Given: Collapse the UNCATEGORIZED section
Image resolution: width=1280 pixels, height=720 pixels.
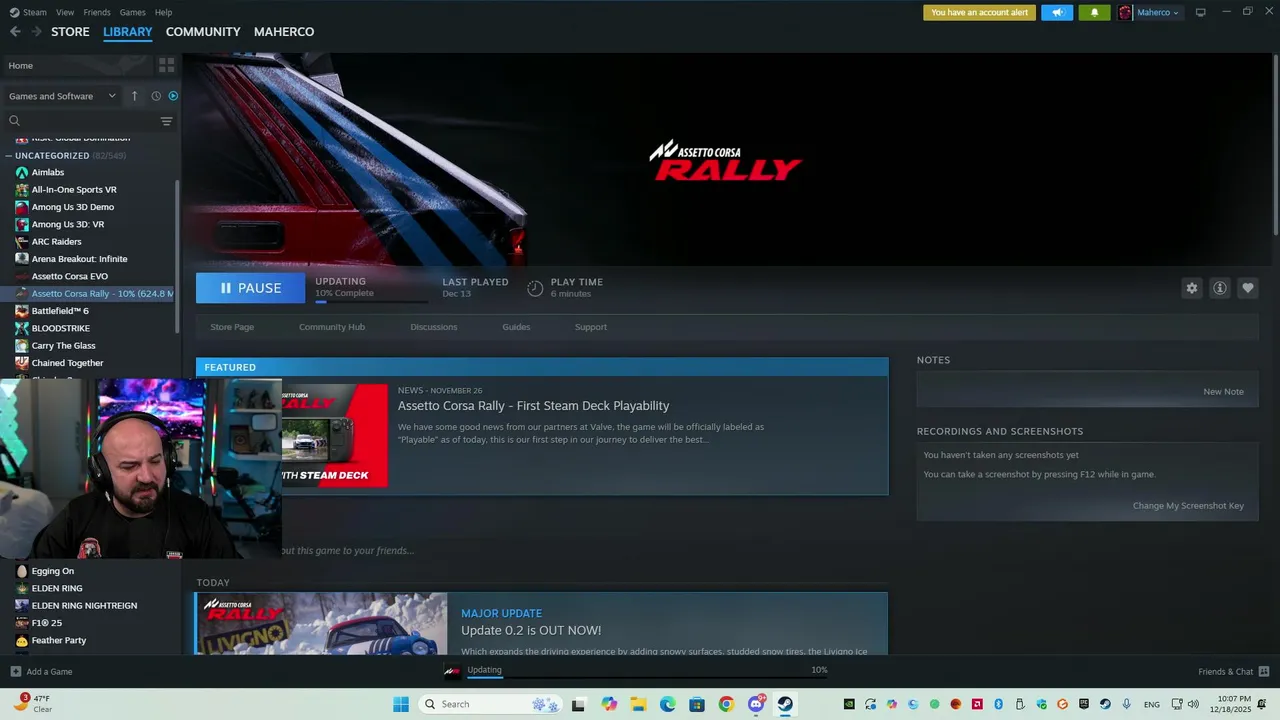Looking at the screenshot, I should coord(9,156).
